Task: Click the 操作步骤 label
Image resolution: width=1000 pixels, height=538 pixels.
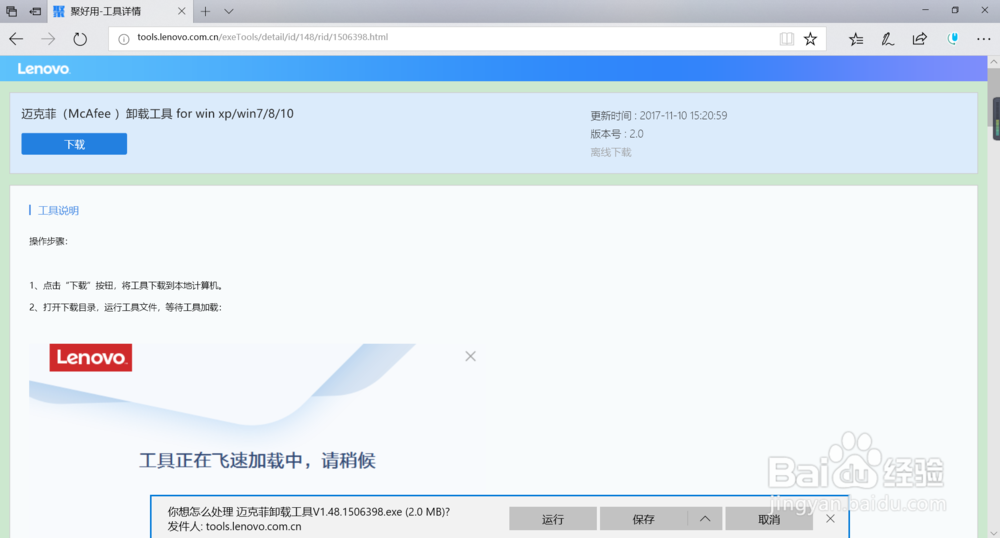Action: tap(48, 241)
